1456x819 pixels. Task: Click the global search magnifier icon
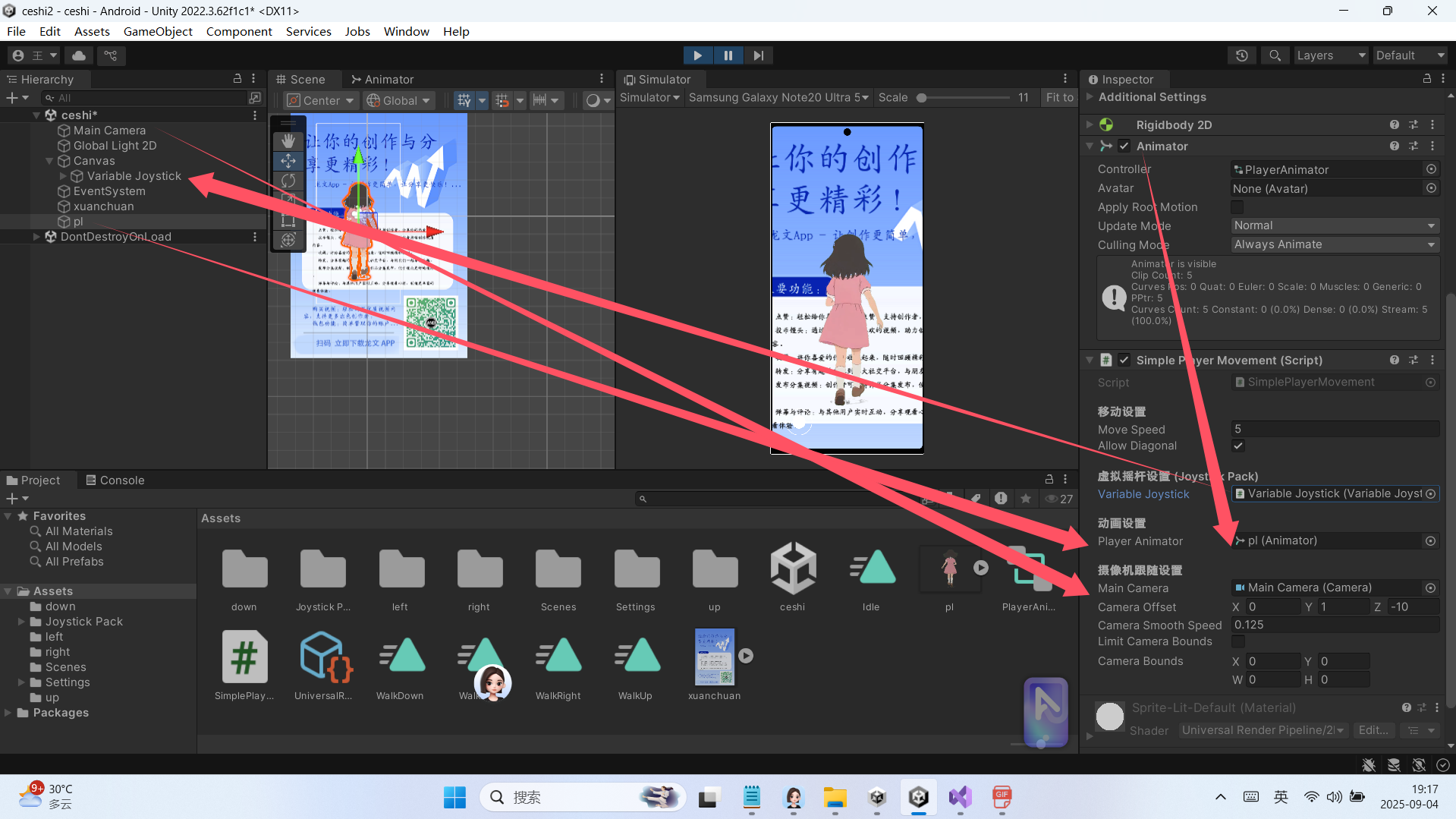pyautogui.click(x=1275, y=55)
